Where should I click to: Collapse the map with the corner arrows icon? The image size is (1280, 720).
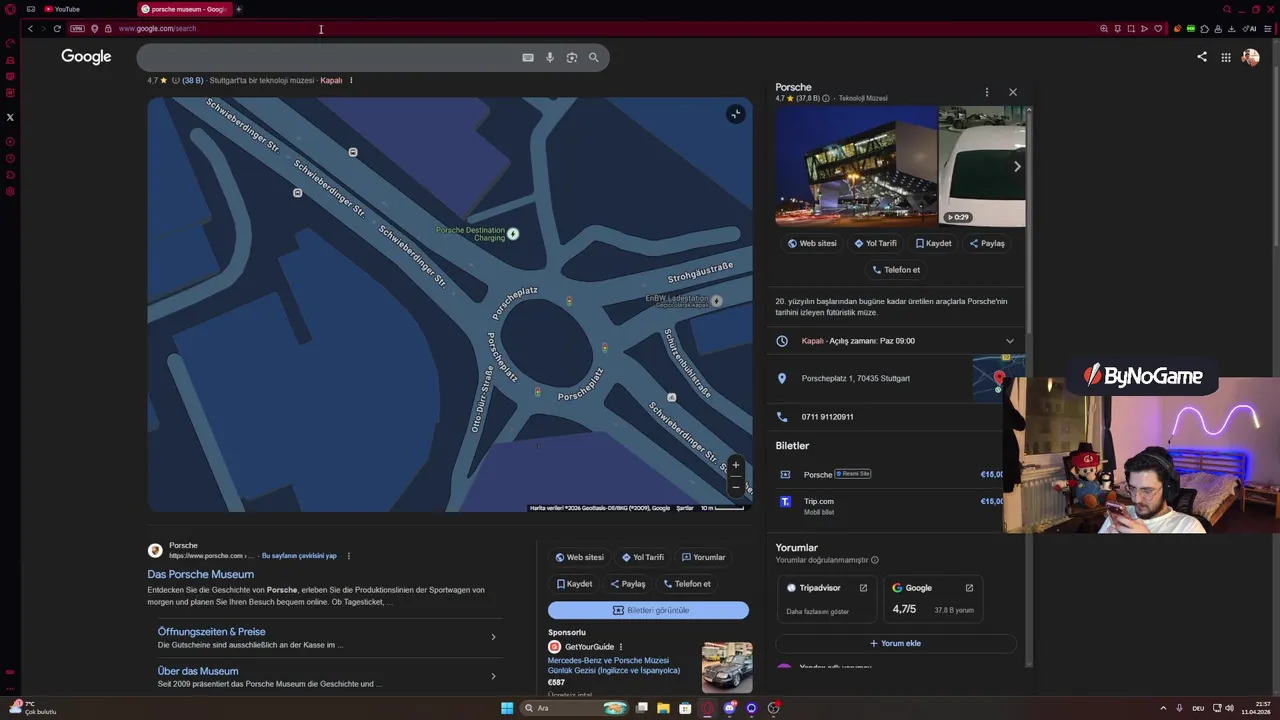(x=735, y=114)
